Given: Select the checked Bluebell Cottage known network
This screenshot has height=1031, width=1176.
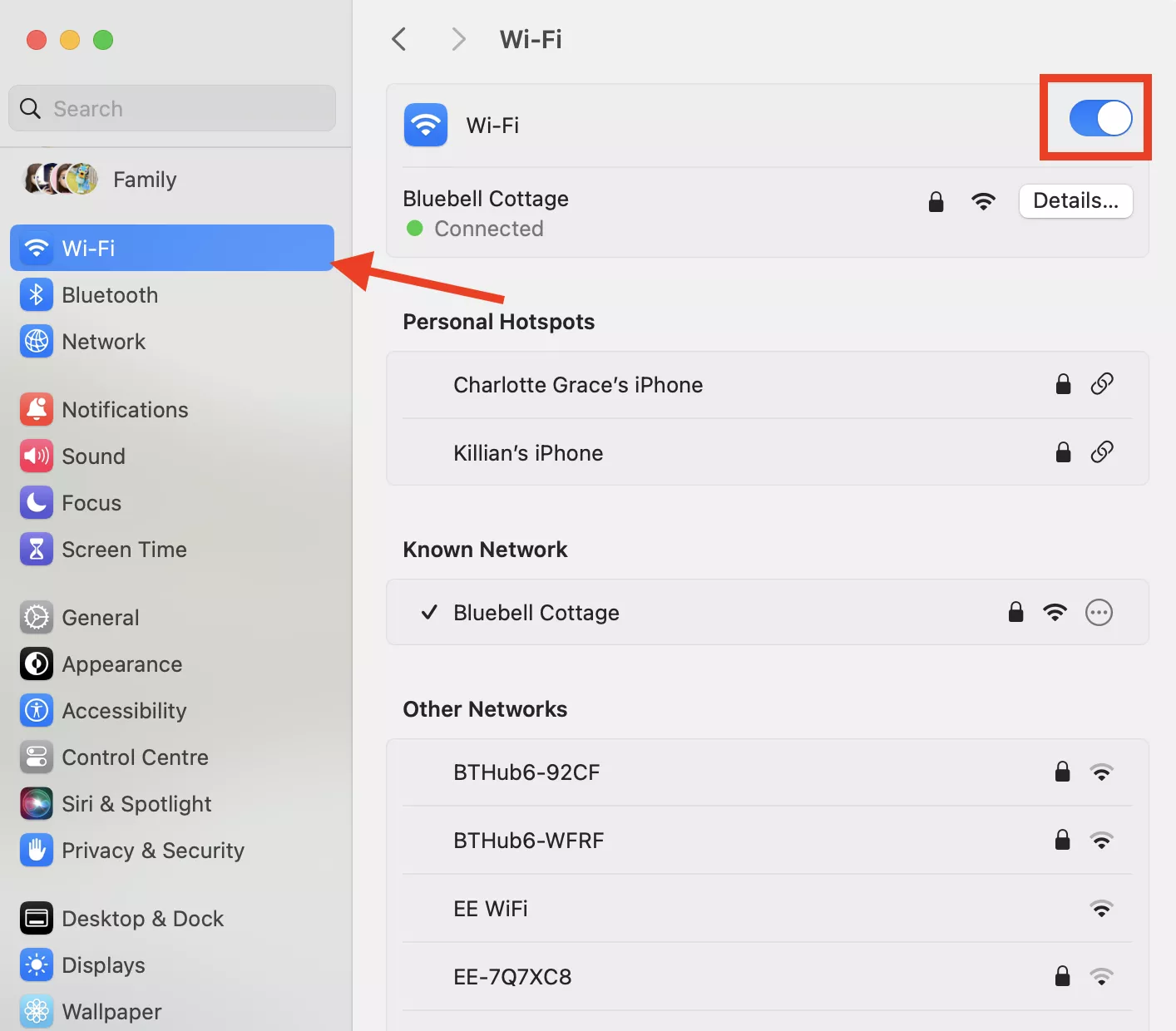Looking at the screenshot, I should [x=536, y=613].
